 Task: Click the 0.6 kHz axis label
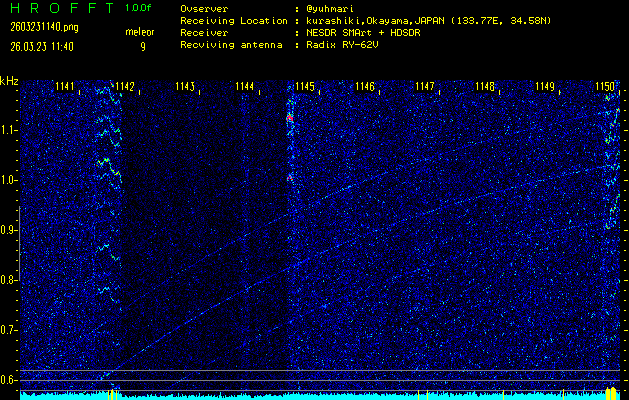pos(9,380)
